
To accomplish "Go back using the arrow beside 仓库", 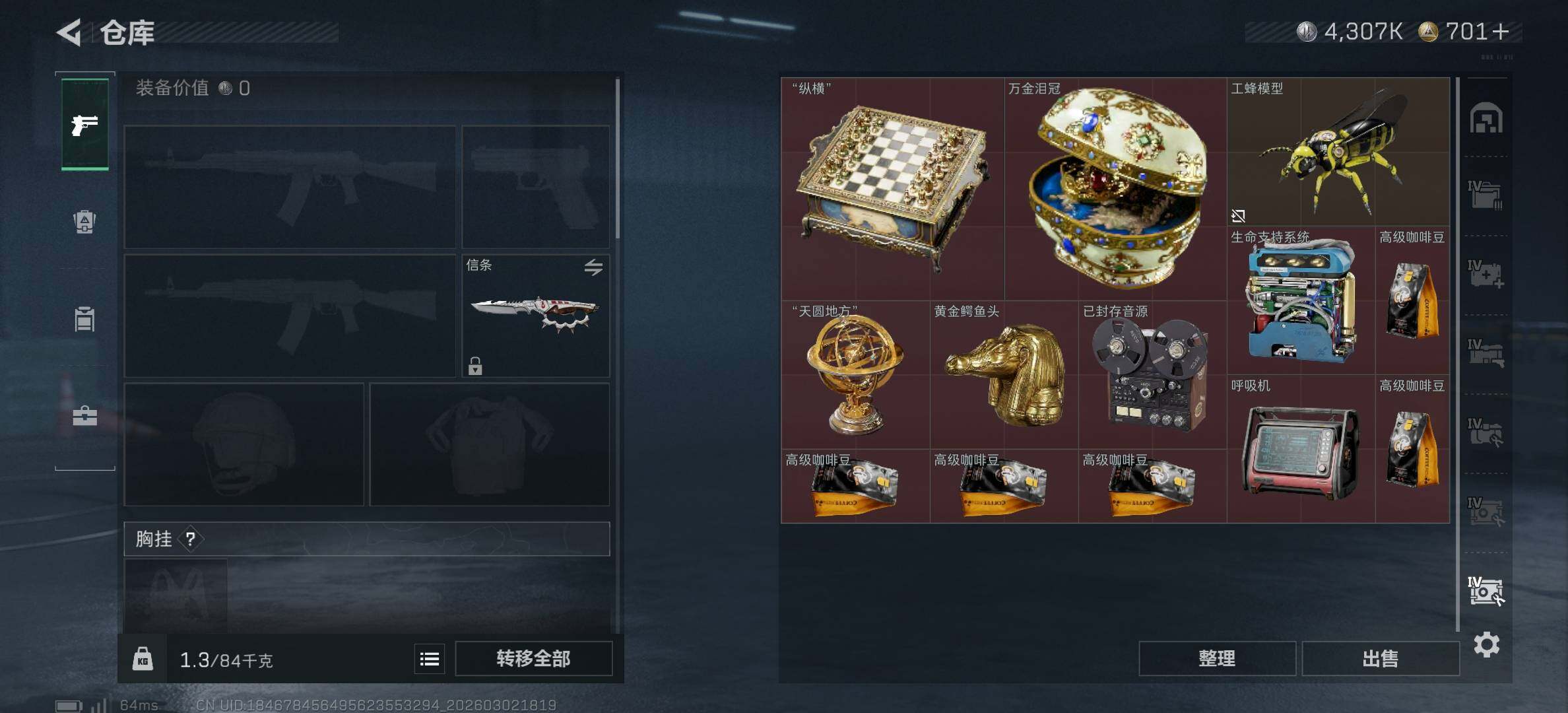I will pos(69,32).
